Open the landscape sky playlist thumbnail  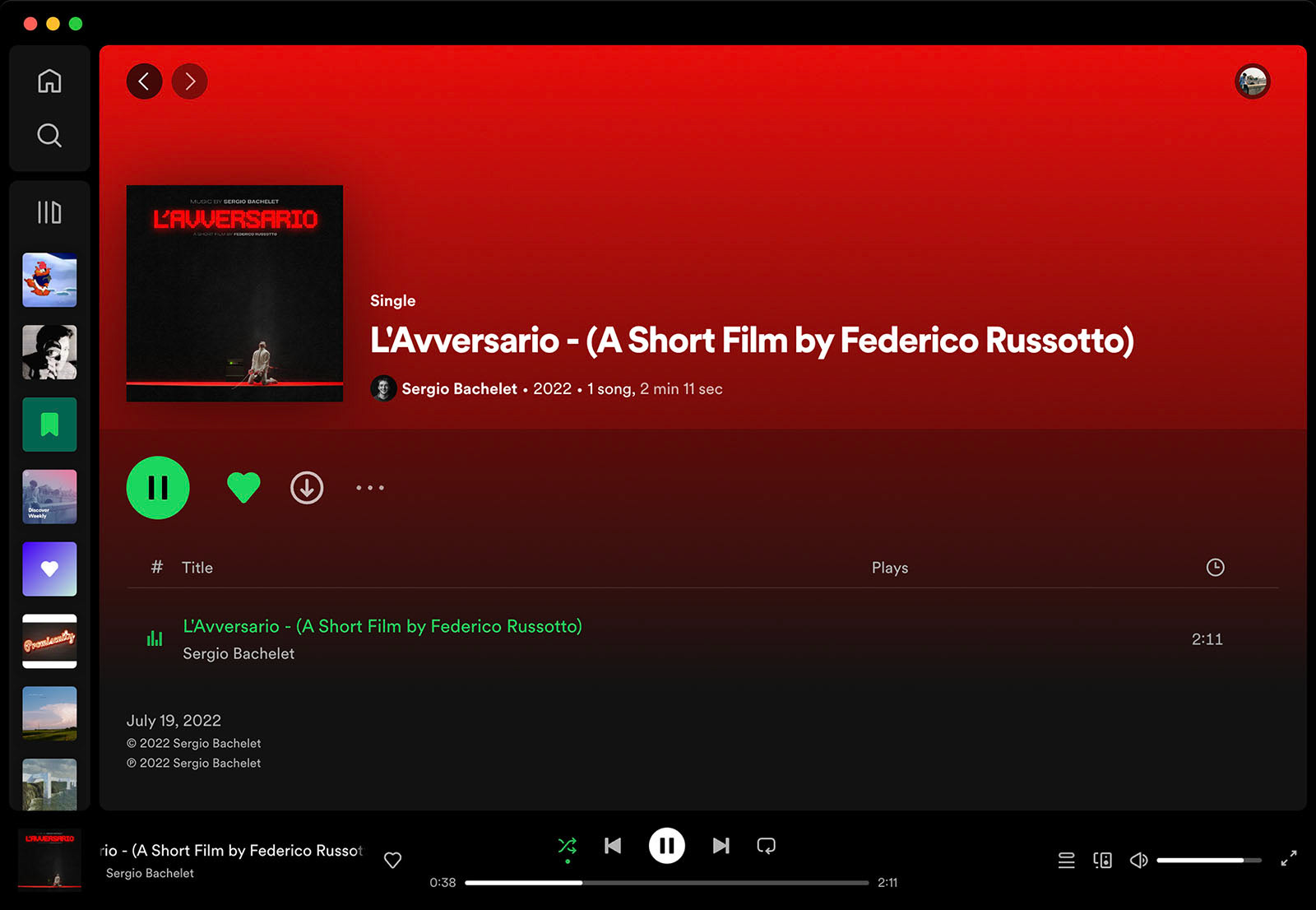click(49, 713)
